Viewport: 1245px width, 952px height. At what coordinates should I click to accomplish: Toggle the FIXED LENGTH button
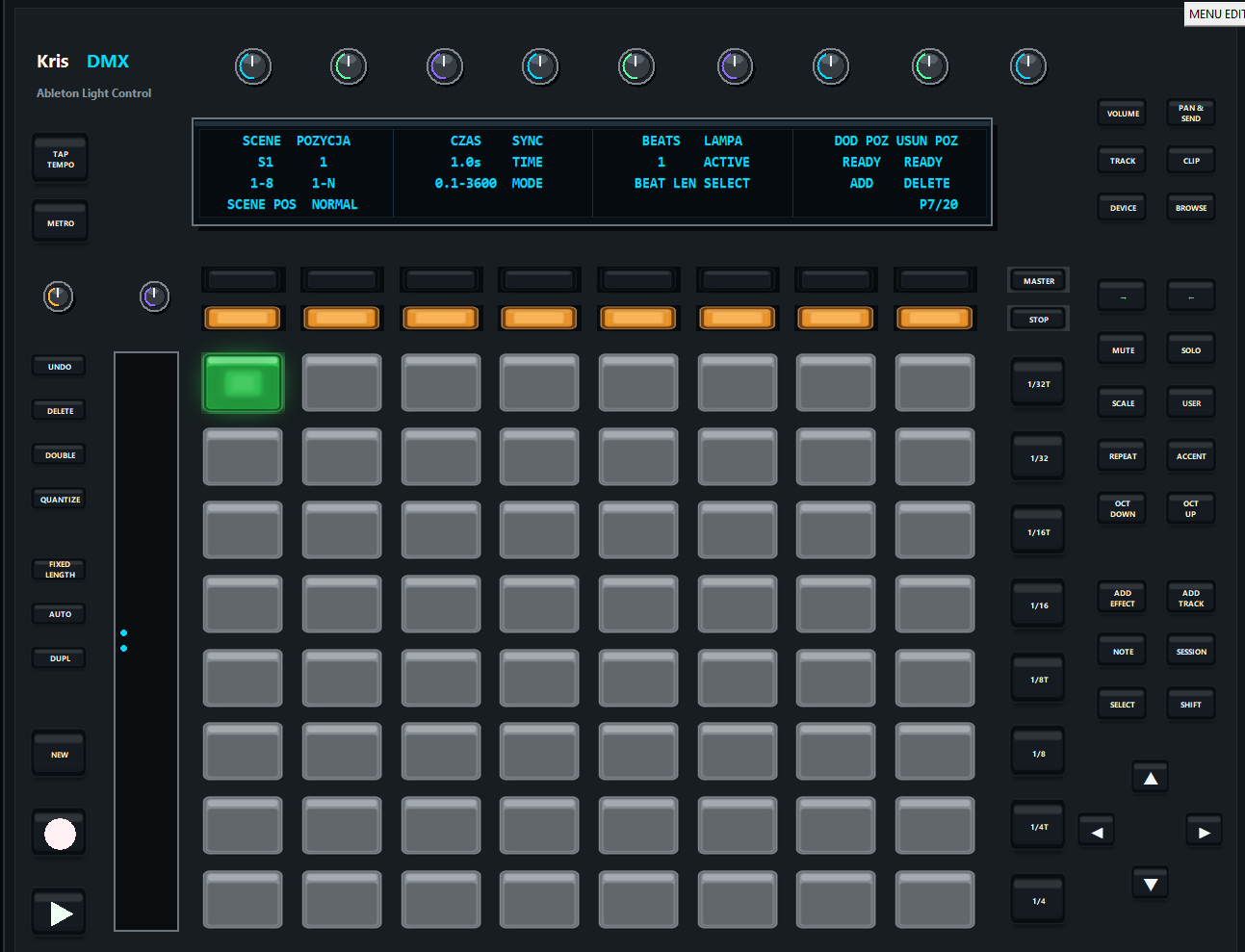pos(60,569)
